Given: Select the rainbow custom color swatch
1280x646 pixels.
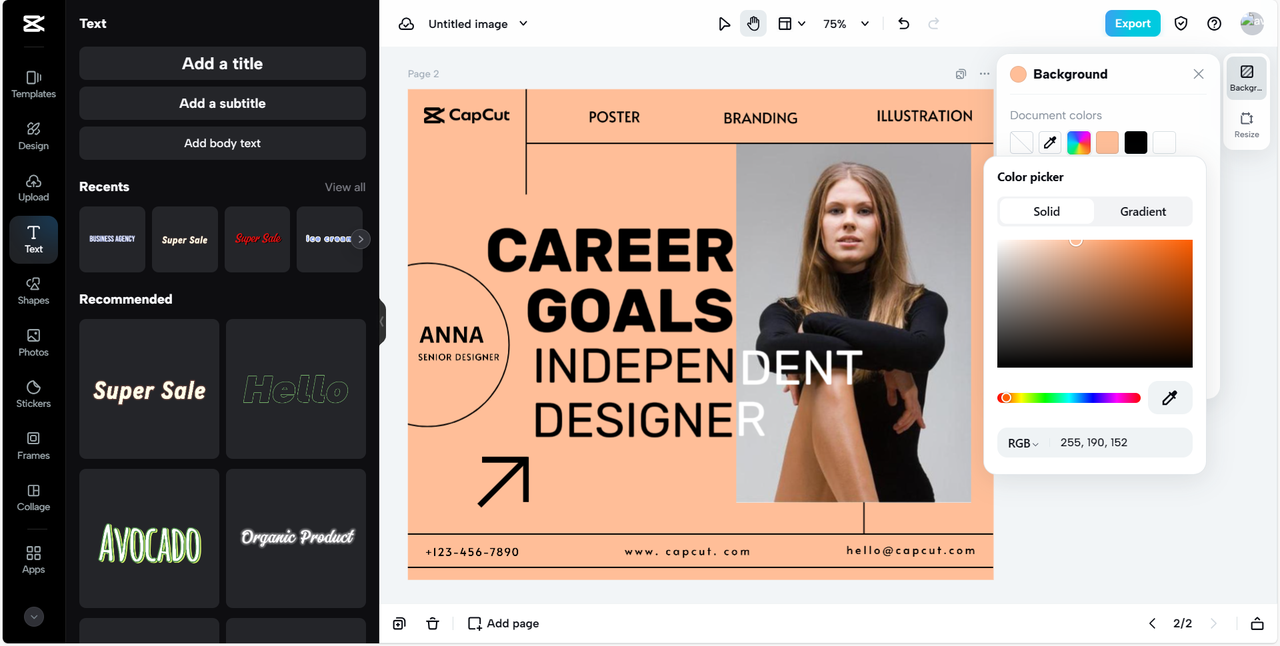Looking at the screenshot, I should [1078, 143].
